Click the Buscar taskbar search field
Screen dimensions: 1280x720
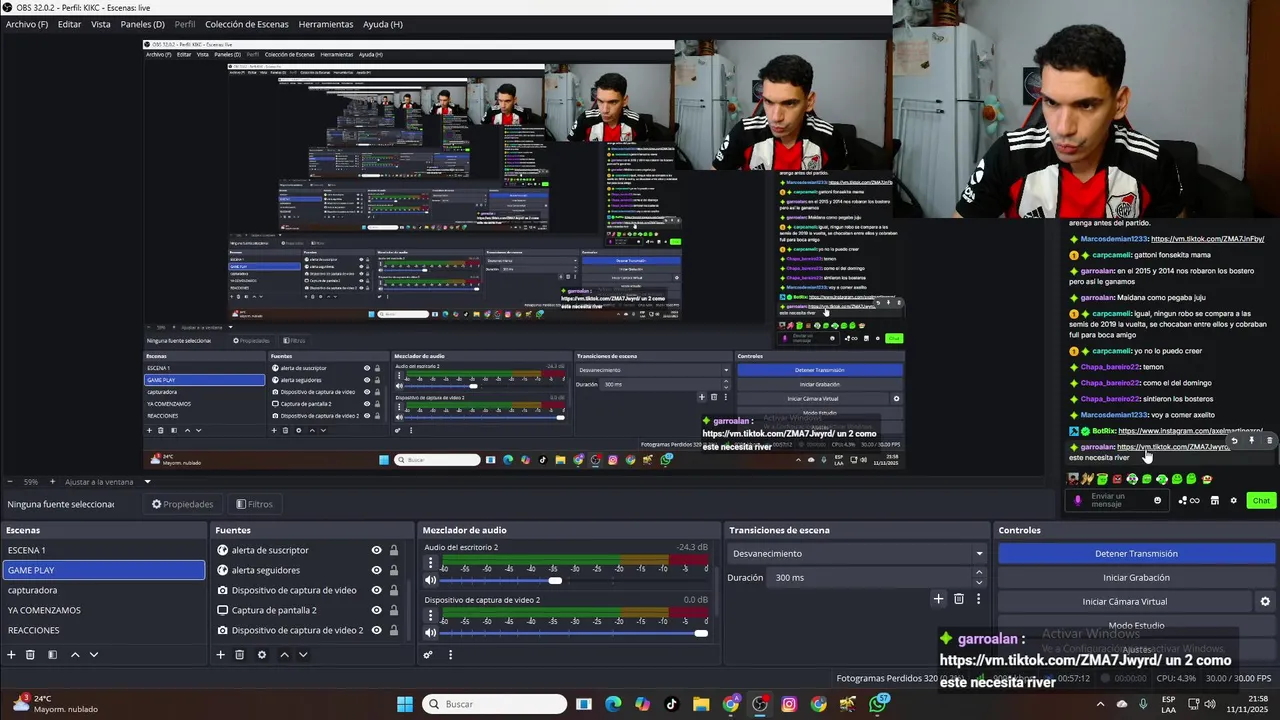(x=495, y=704)
